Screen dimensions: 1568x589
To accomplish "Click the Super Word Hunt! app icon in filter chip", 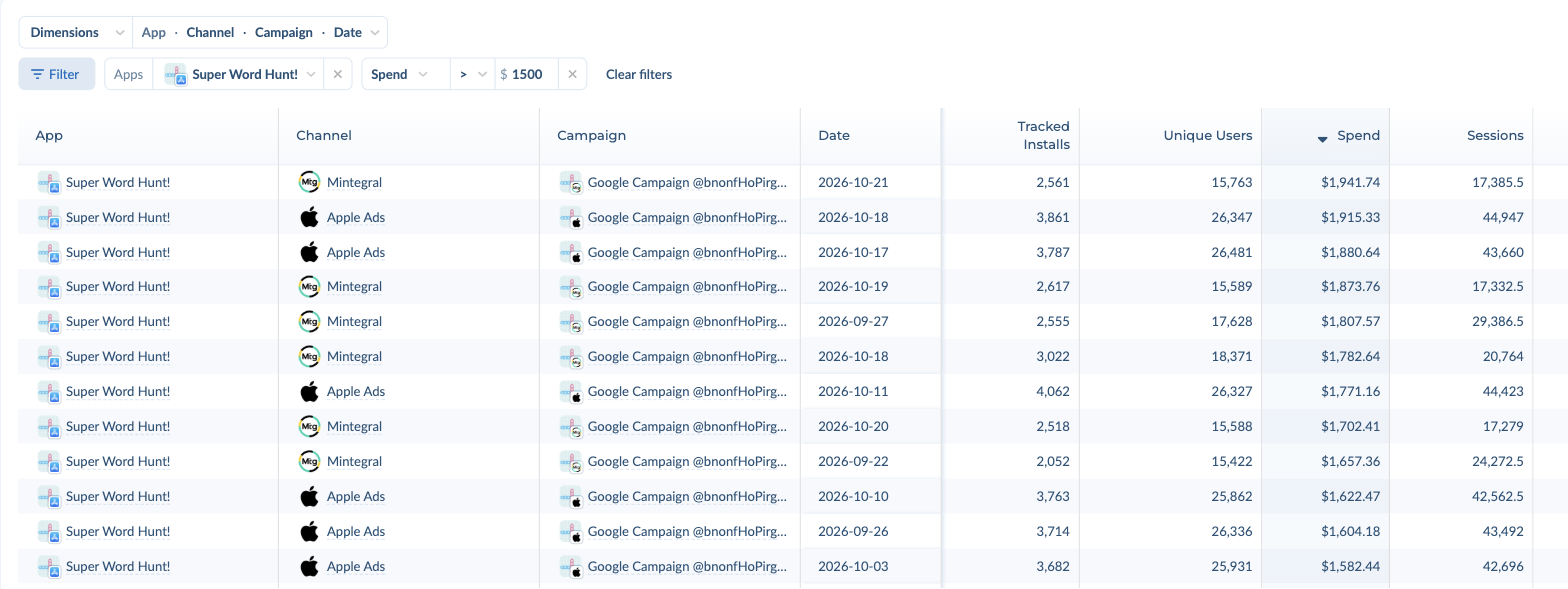I will pyautogui.click(x=175, y=74).
